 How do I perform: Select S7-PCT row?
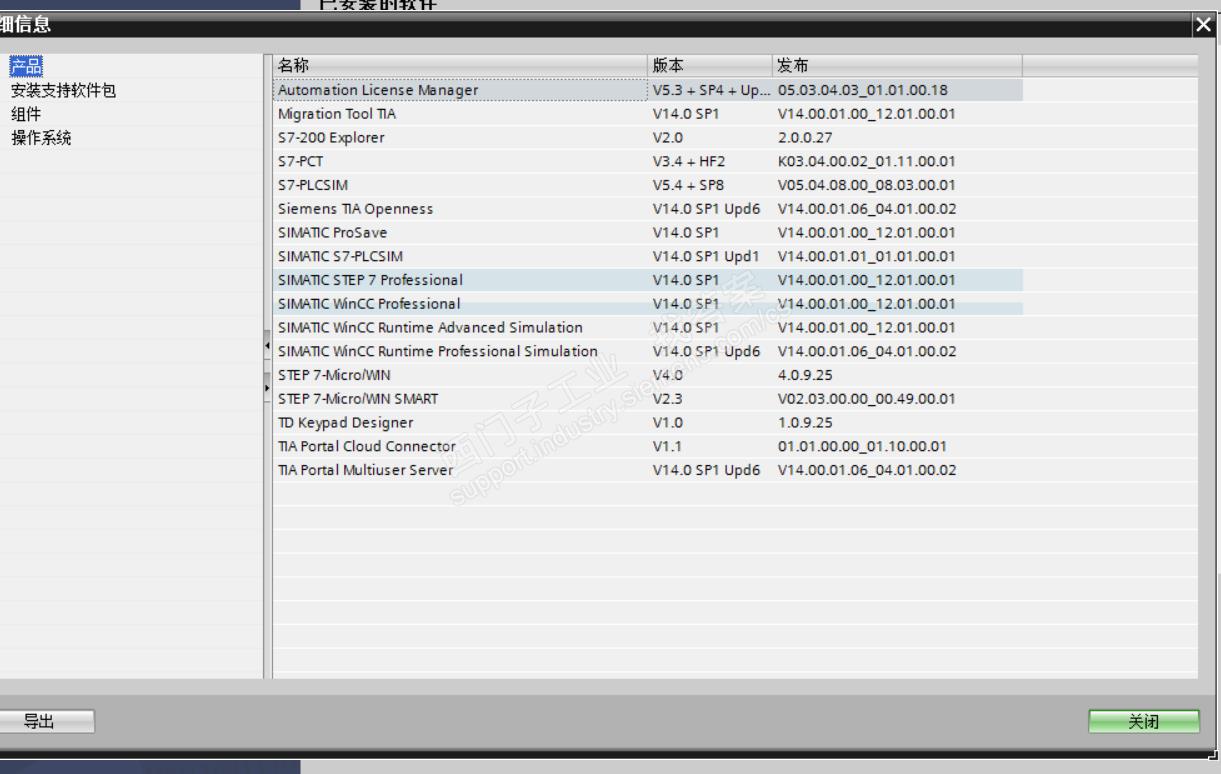point(648,161)
